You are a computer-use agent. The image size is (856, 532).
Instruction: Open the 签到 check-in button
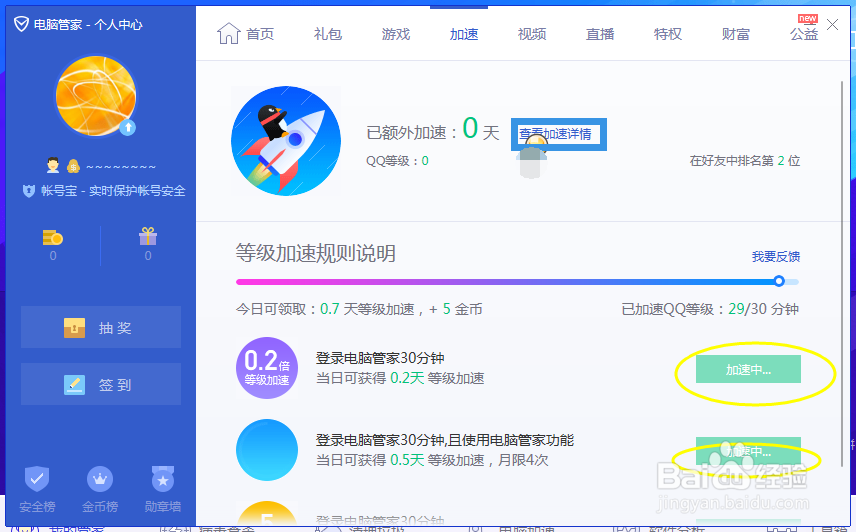pos(101,385)
